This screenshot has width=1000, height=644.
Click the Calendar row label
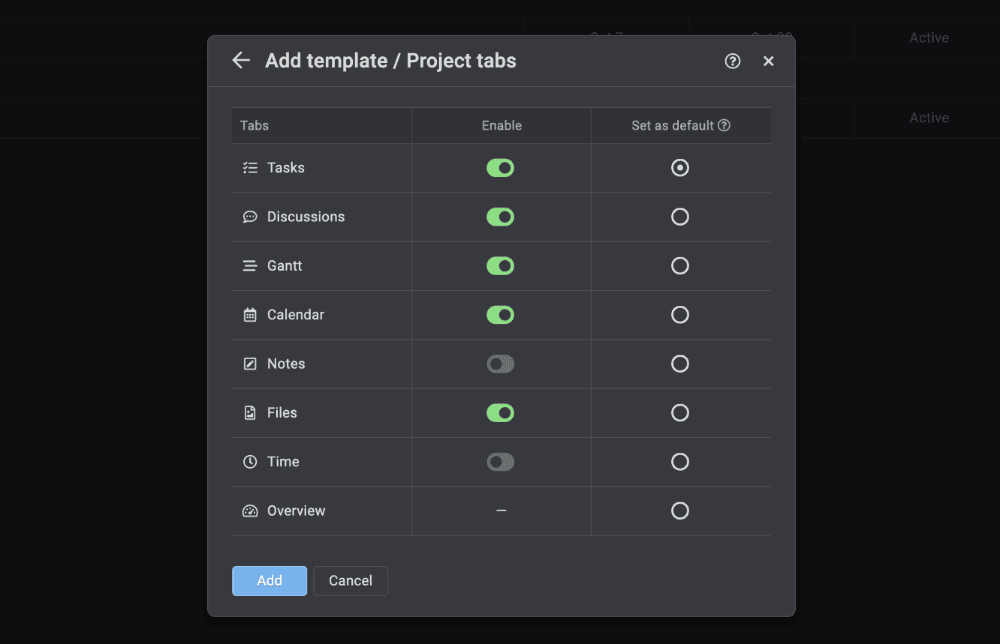(295, 315)
